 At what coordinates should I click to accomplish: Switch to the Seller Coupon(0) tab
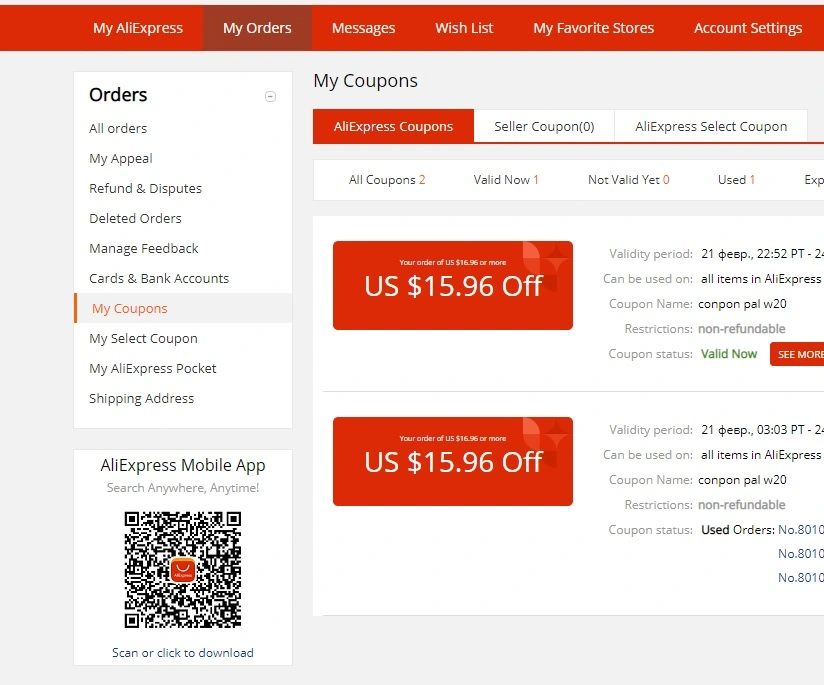(x=544, y=126)
